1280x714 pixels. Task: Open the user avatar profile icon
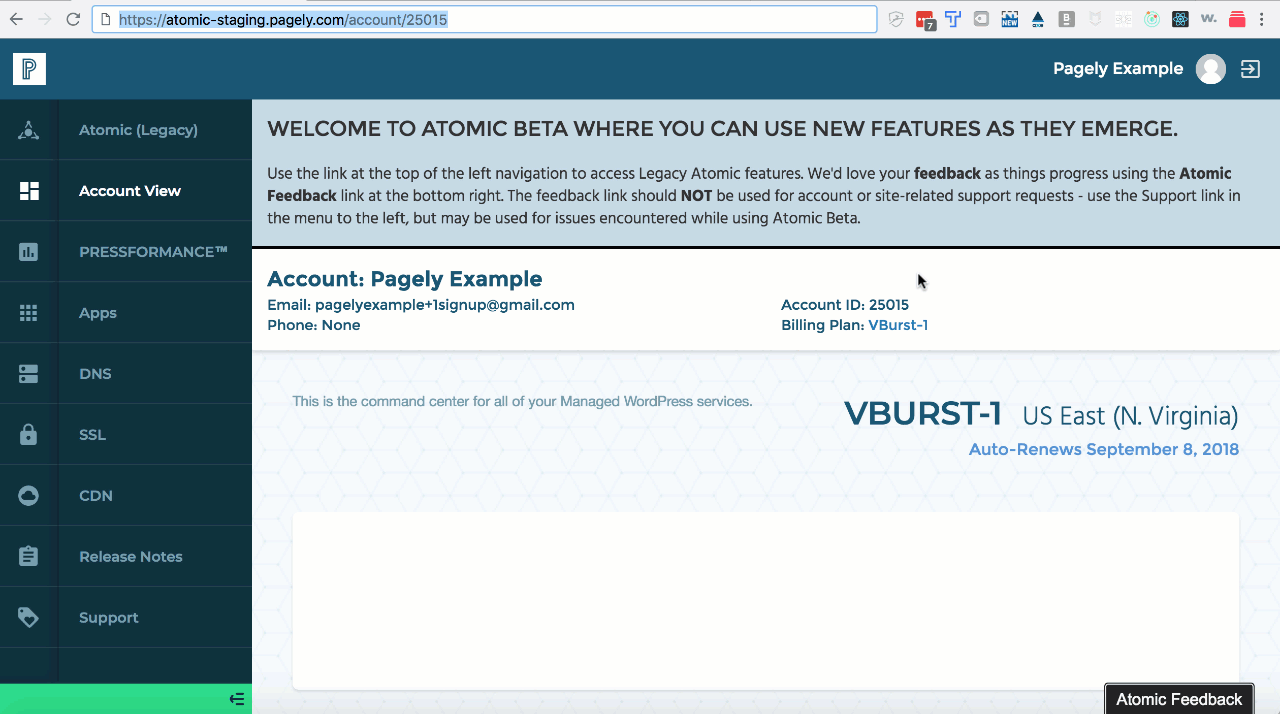[x=1211, y=69]
